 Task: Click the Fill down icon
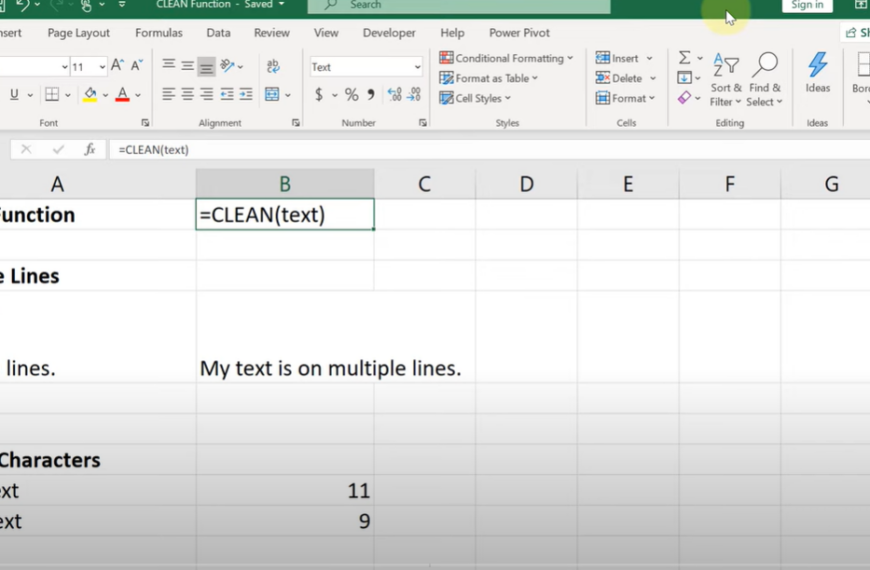point(685,78)
